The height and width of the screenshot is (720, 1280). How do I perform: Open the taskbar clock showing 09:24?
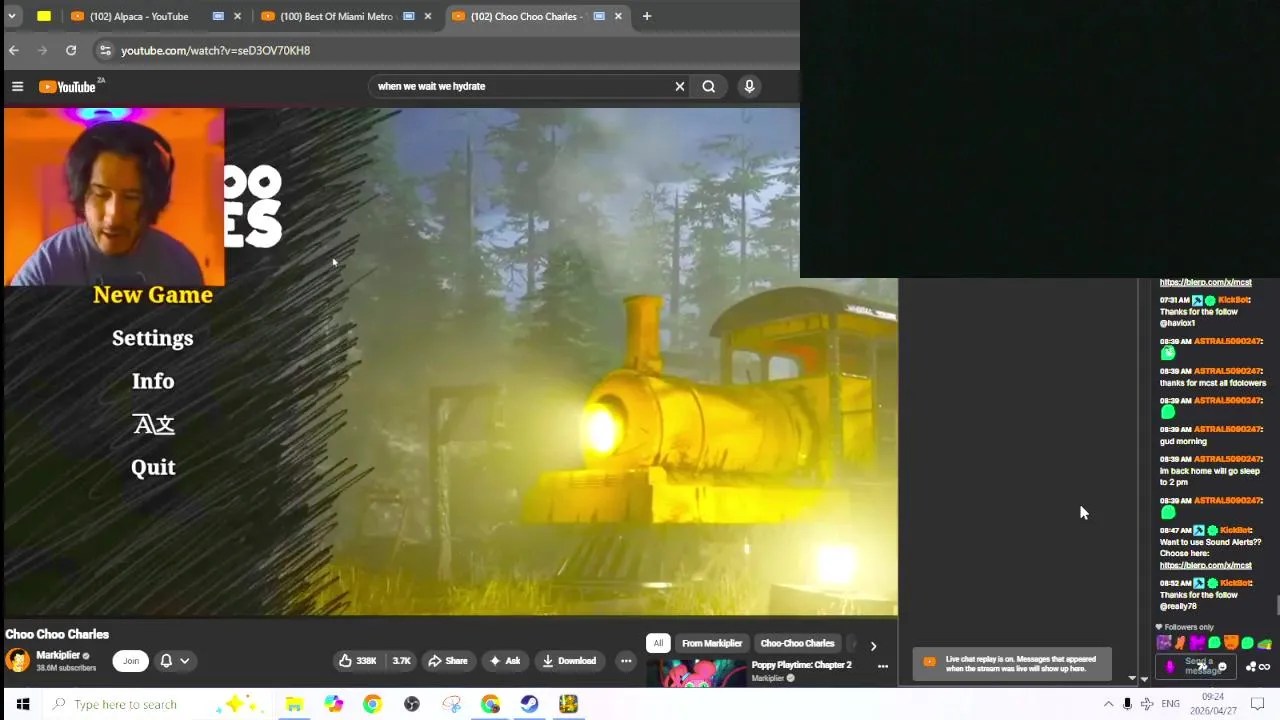click(1213, 703)
